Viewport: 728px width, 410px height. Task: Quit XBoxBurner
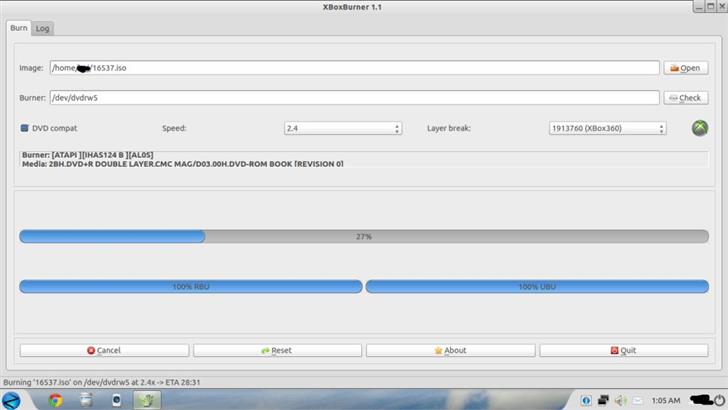point(624,350)
